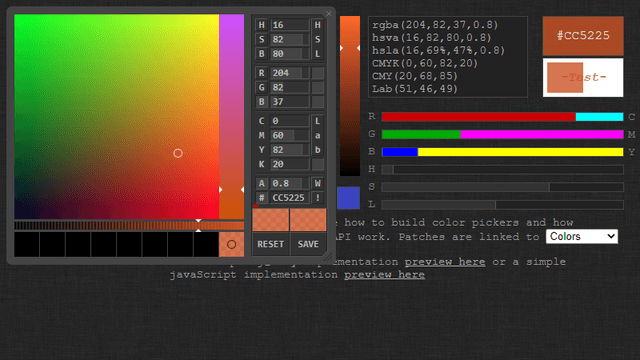The image size is (640, 360).
Task: Click the magenta input field showing 60
Action: pos(290,135)
